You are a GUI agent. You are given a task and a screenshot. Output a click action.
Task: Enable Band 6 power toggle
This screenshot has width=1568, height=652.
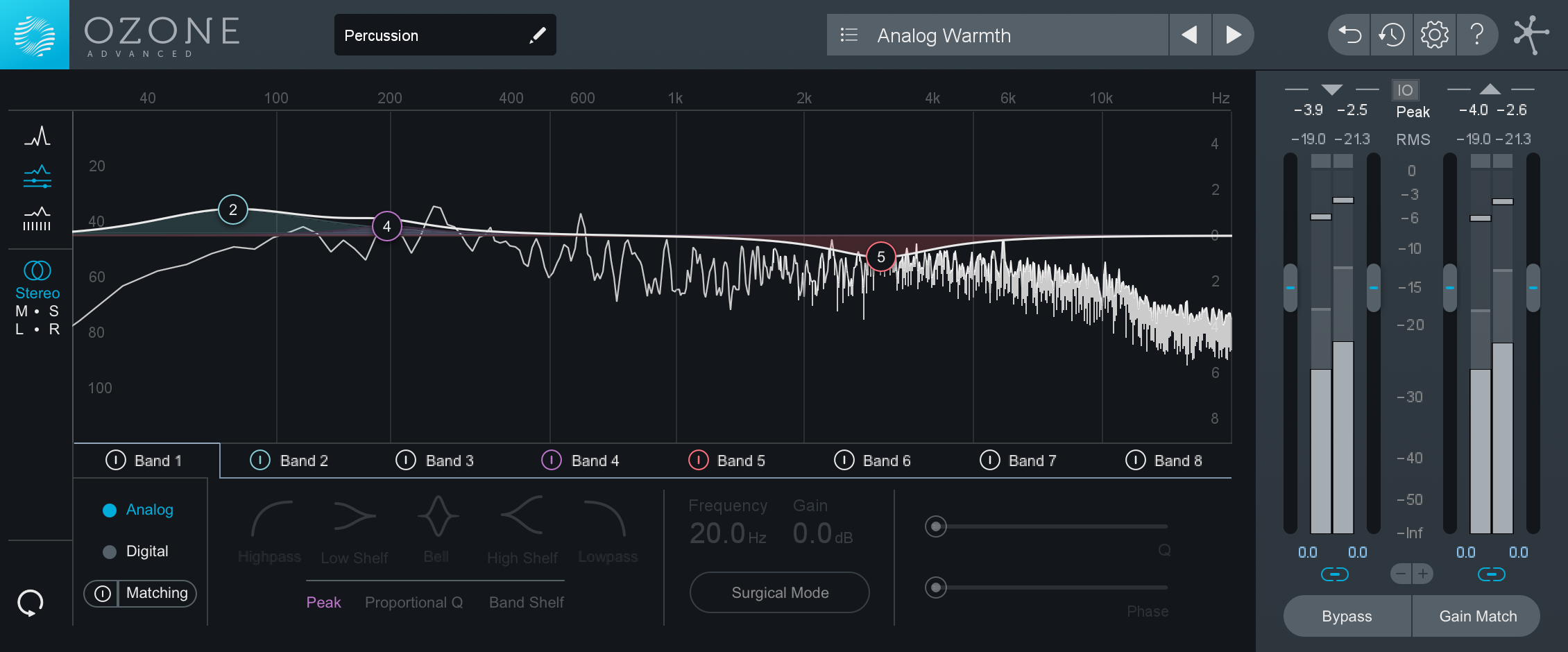click(844, 460)
